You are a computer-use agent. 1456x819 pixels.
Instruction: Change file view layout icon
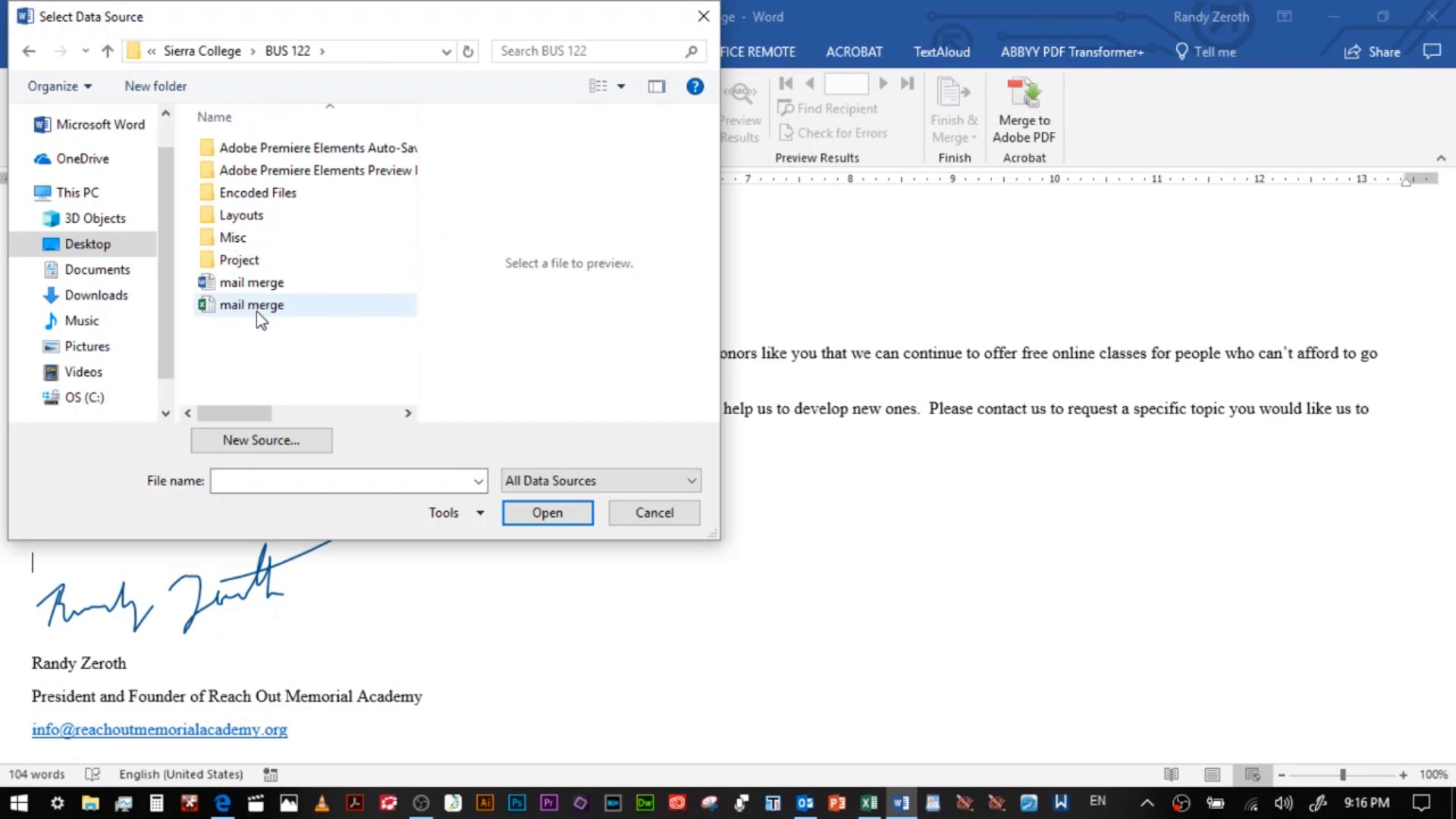click(x=598, y=86)
